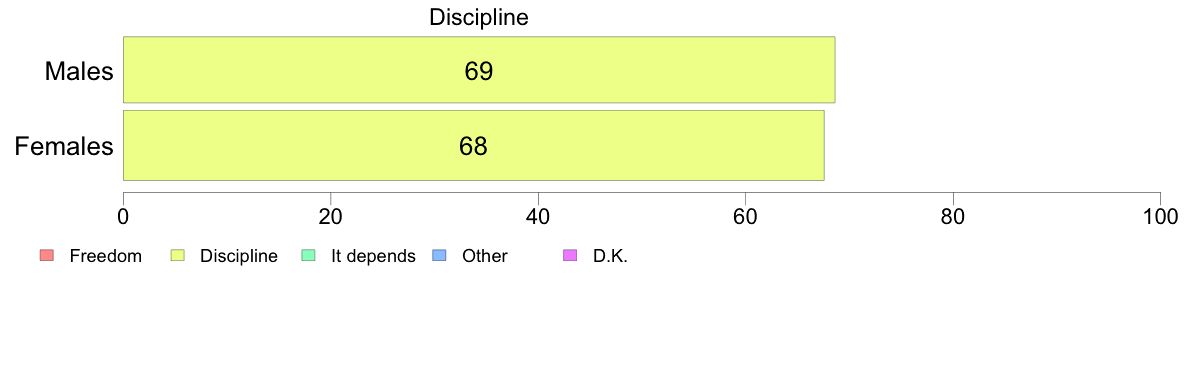Click the 100 tick label on axis
Viewport: 1188px width, 368px height.
pos(1161,216)
